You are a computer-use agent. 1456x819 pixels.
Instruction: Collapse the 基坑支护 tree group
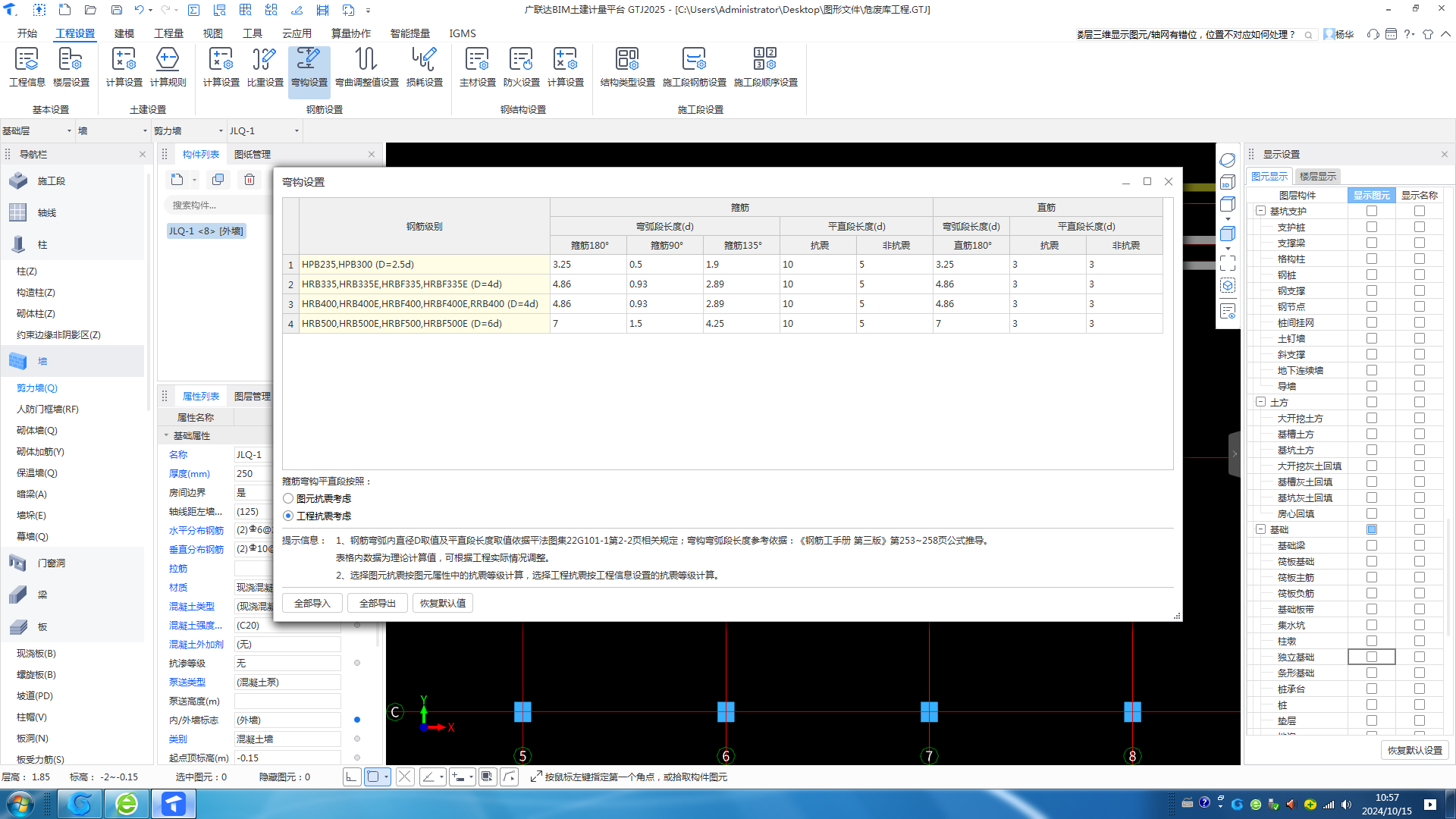pyautogui.click(x=1260, y=212)
